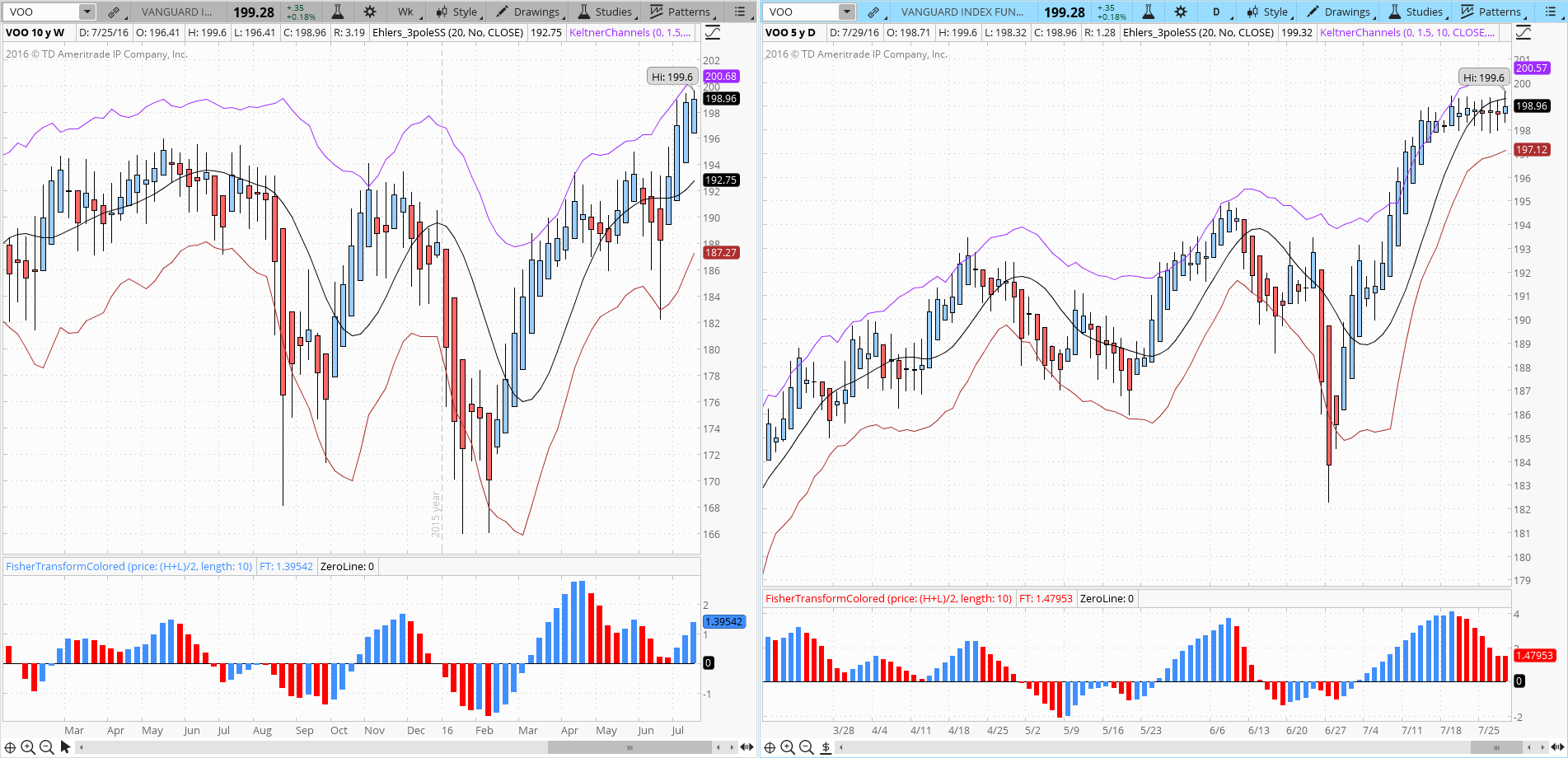Image resolution: width=1568 pixels, height=758 pixels.
Task: Click the 199.28 last price in the left chart toolbar
Action: point(254,12)
